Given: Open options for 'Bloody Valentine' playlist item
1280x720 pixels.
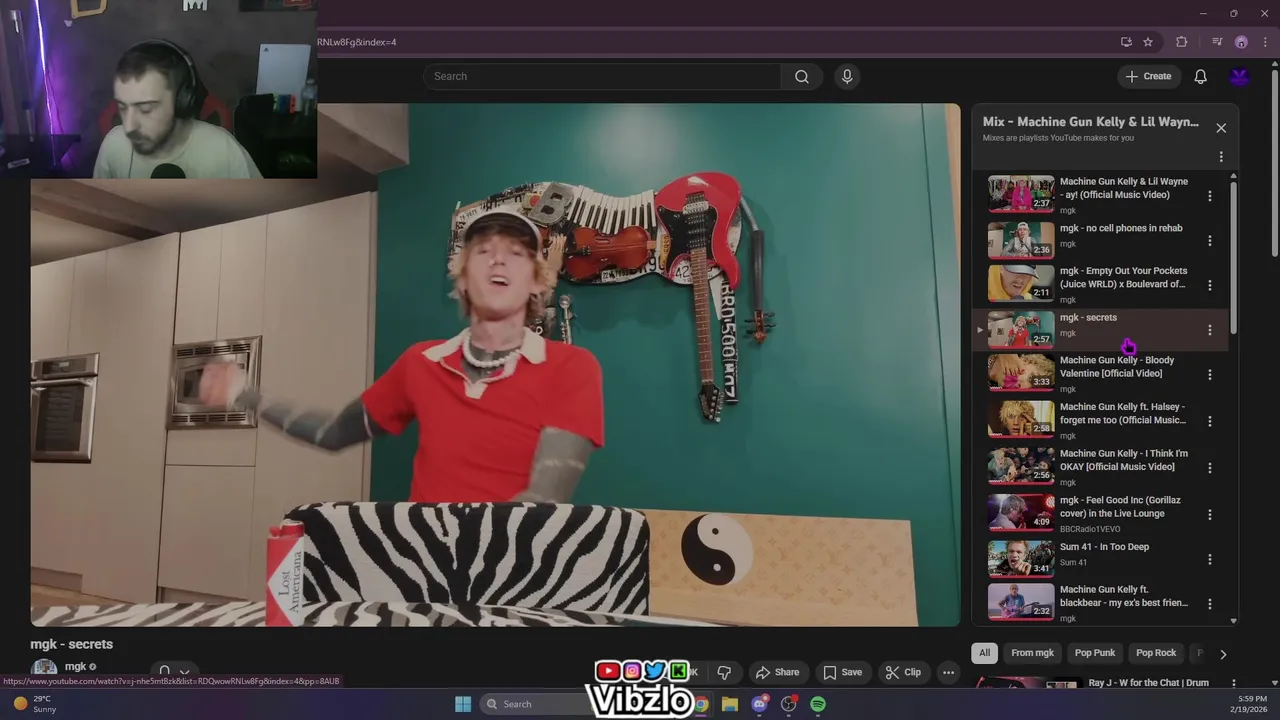Looking at the screenshot, I should (x=1210, y=375).
